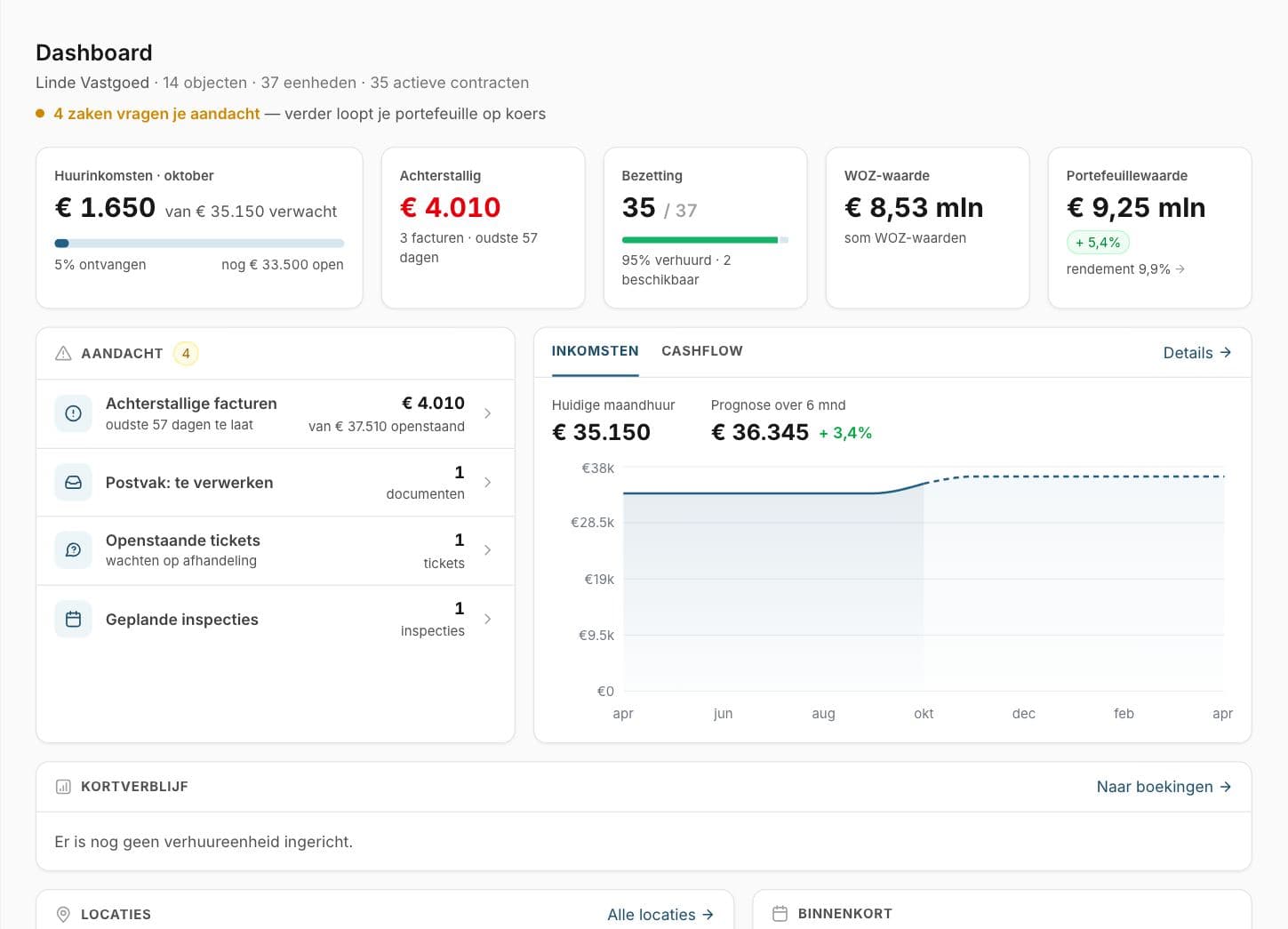The image size is (1288, 929).
Task: Click 'Er is nog geen verhuureenheid ingericht' text
Action: (204, 842)
